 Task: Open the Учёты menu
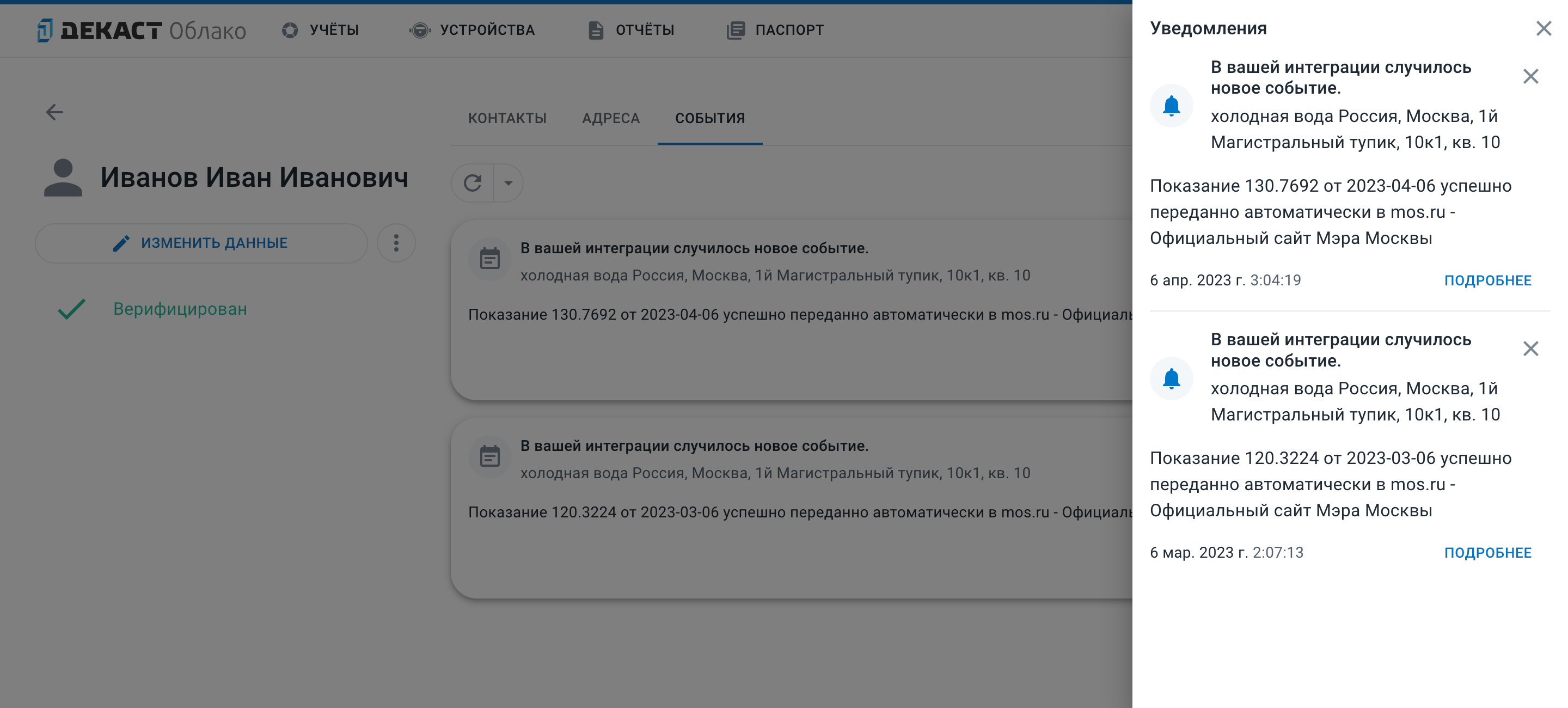320,30
